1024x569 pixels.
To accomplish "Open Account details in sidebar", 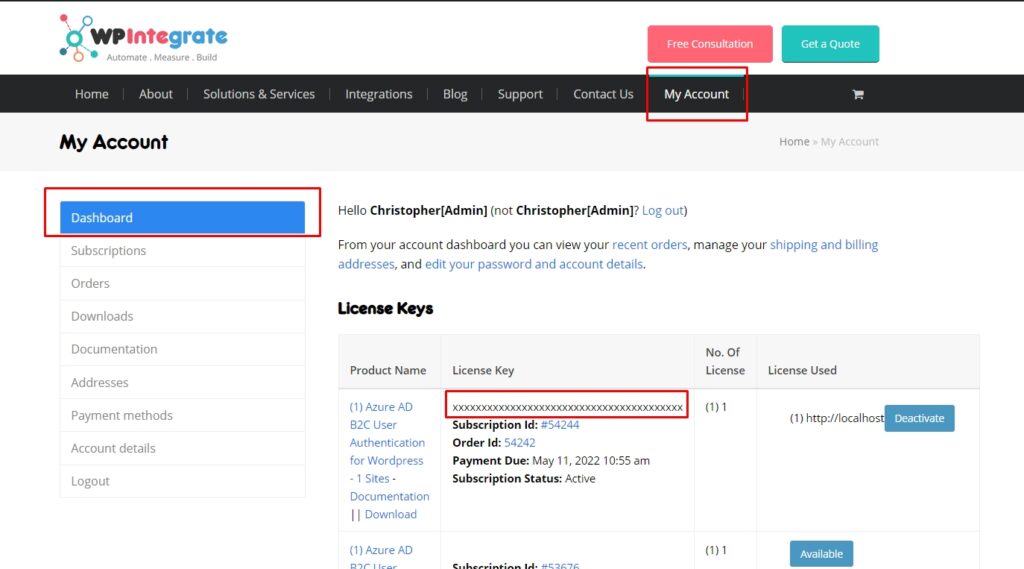I will click(x=182, y=448).
